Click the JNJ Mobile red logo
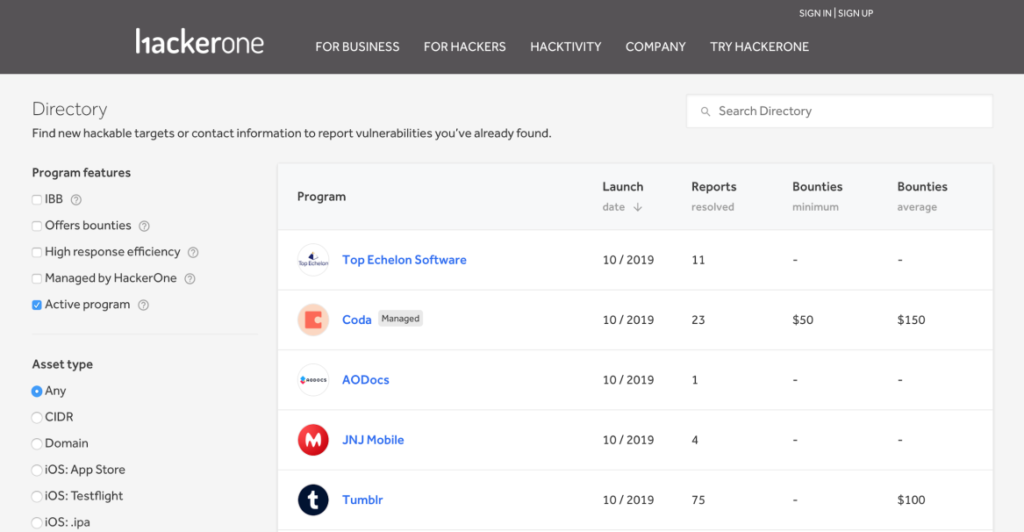Viewport: 1024px width, 532px height. pyautogui.click(x=313, y=440)
